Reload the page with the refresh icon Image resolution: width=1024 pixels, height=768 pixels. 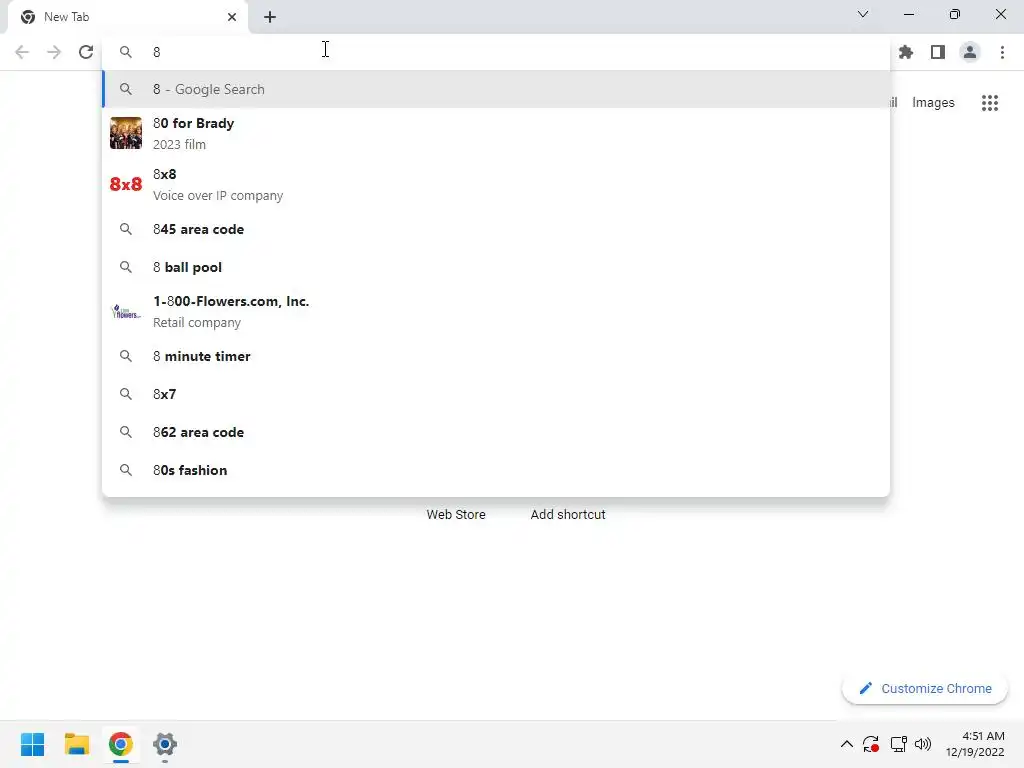click(86, 52)
